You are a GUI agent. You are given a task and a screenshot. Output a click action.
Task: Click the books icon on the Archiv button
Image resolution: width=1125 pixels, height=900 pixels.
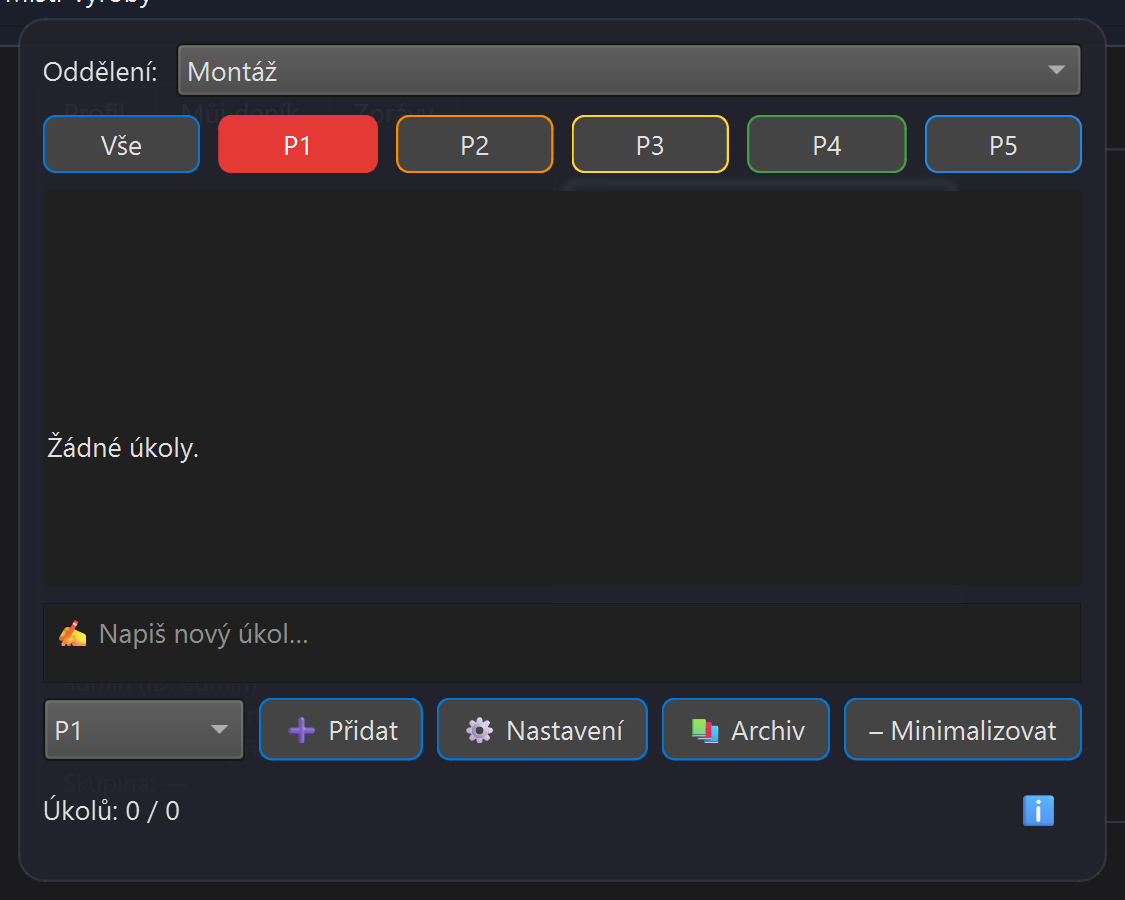pos(705,731)
